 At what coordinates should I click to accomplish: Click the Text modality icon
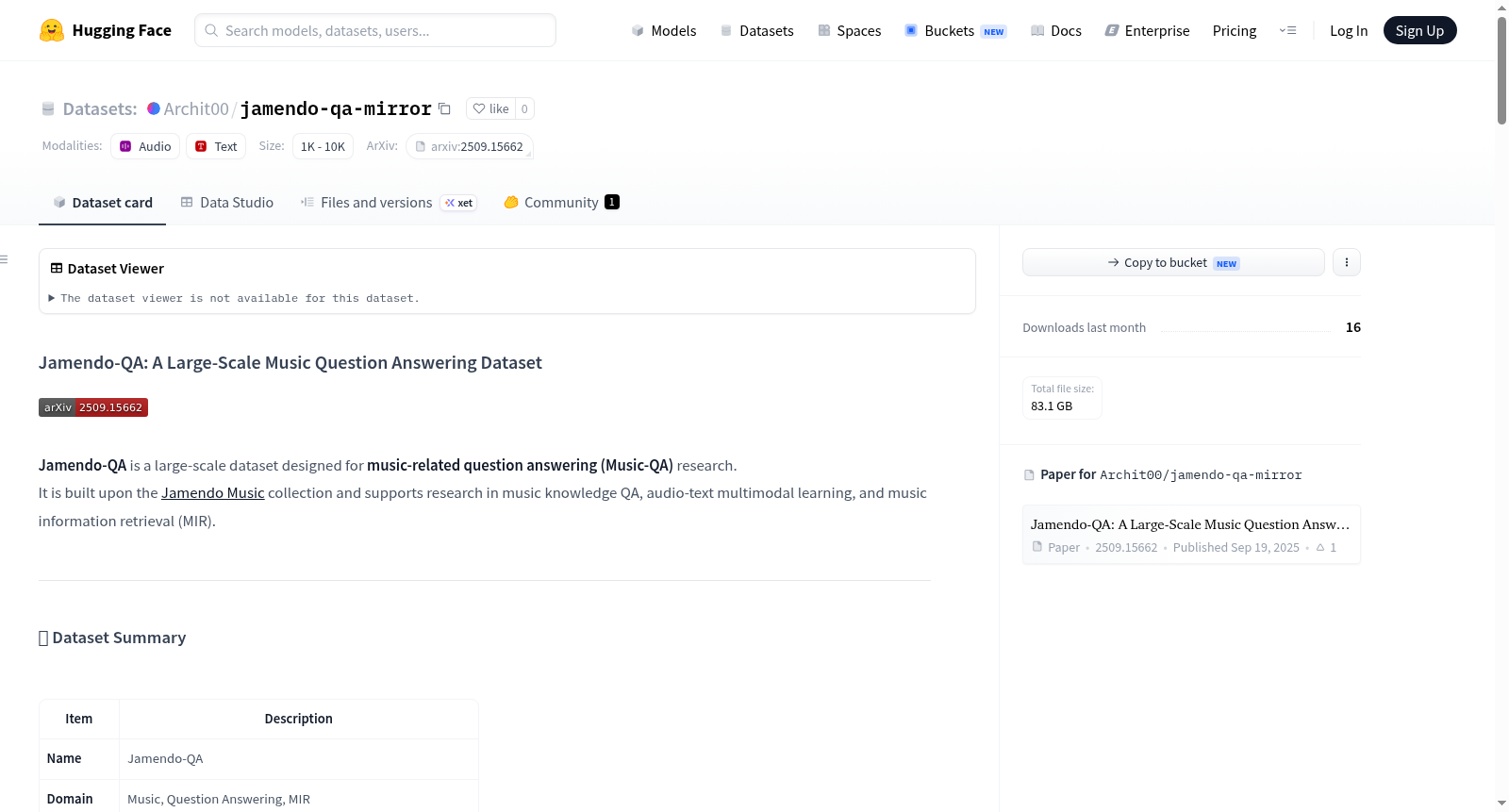[x=201, y=146]
